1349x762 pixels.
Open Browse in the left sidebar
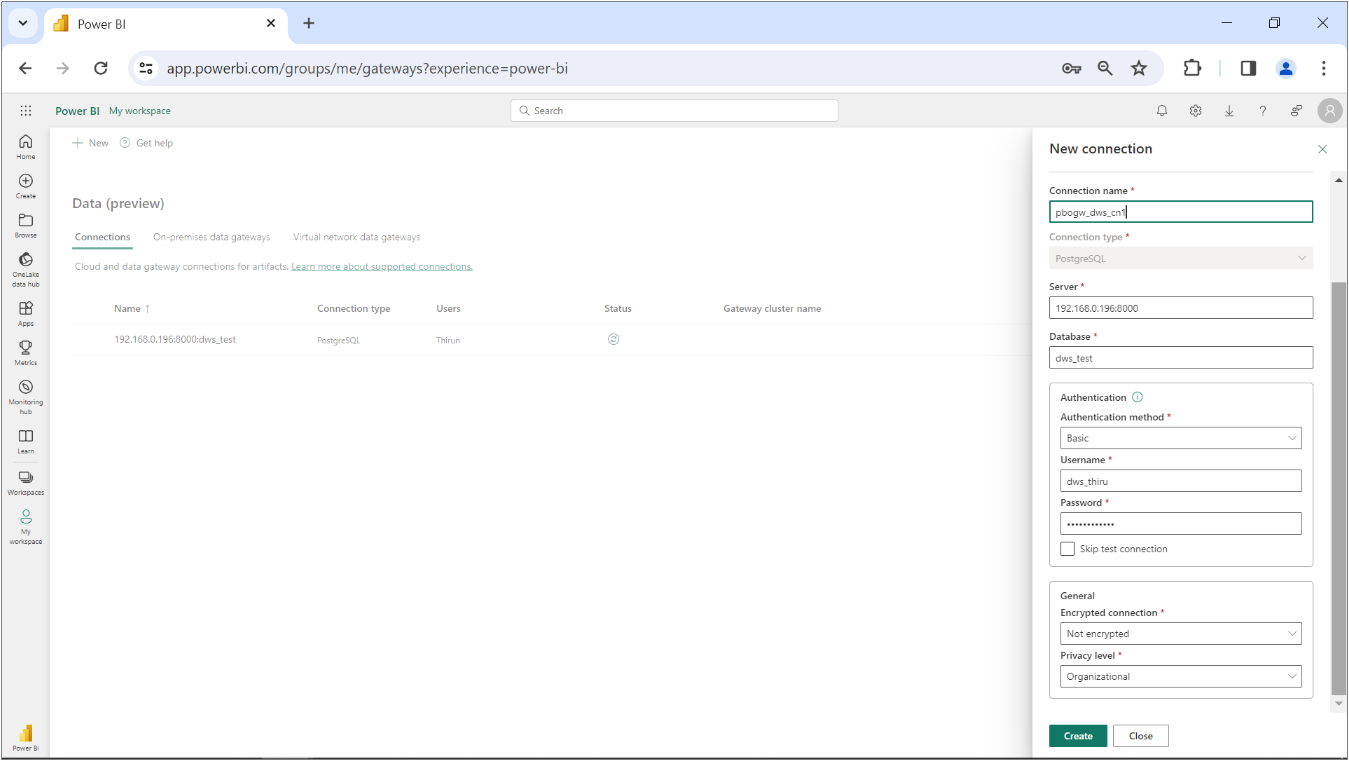[26, 226]
